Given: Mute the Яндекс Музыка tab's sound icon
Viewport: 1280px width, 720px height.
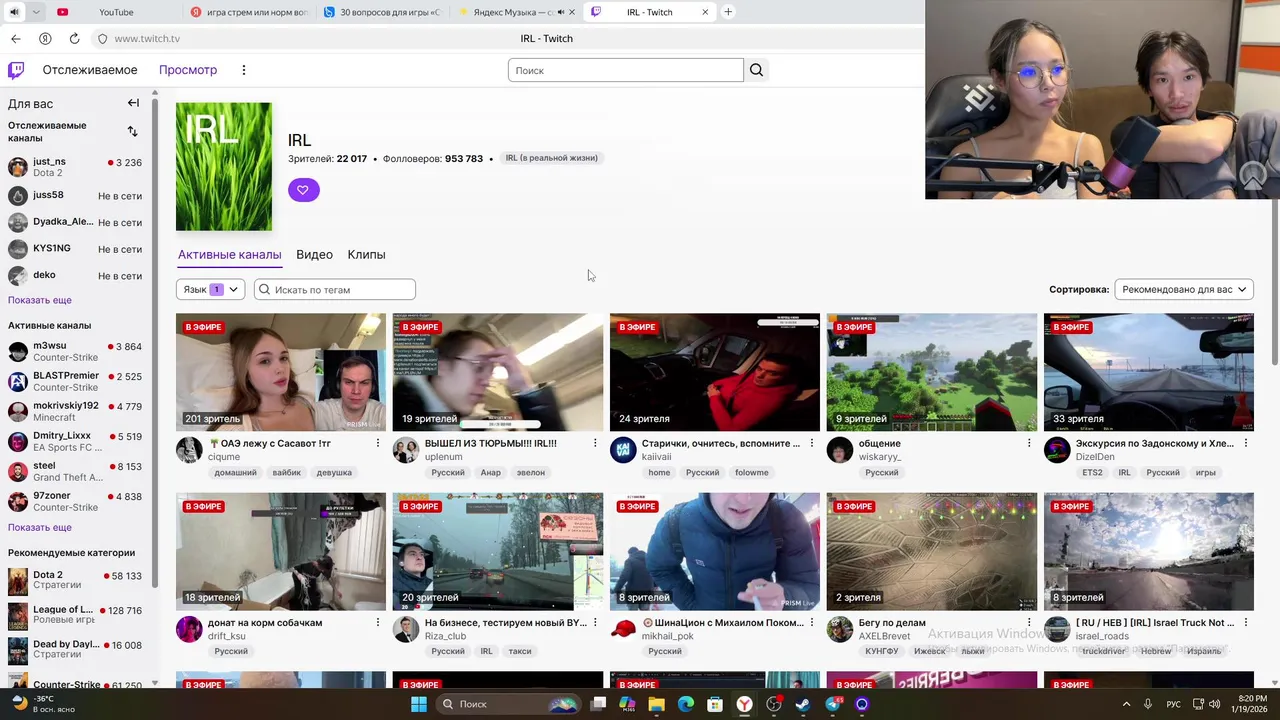Looking at the screenshot, I should tap(560, 12).
